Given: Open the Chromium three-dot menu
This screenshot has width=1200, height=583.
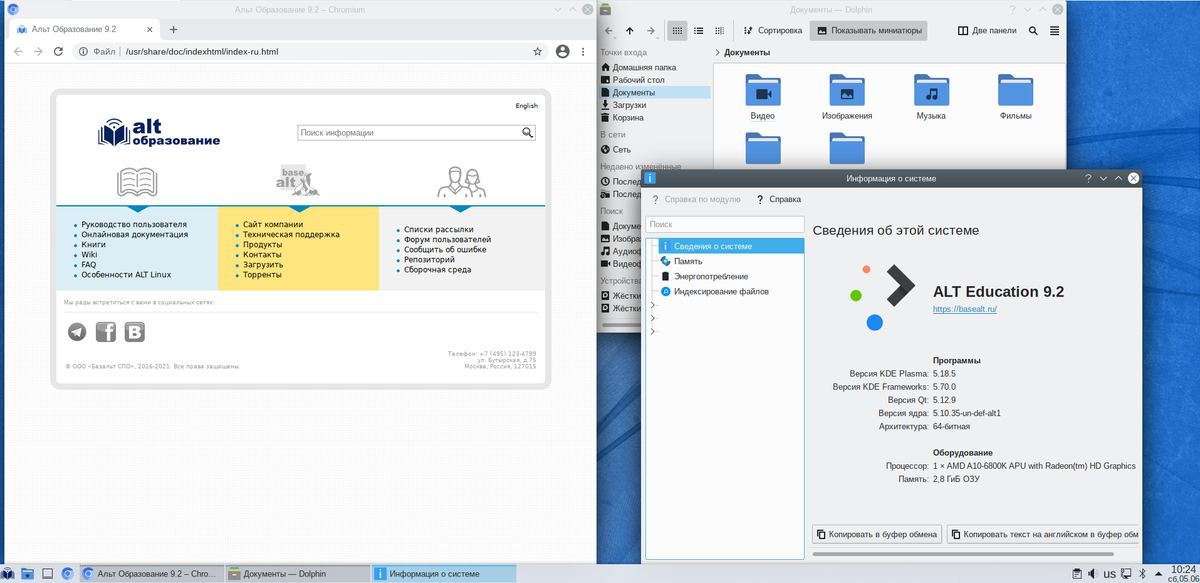Looking at the screenshot, I should (x=582, y=51).
